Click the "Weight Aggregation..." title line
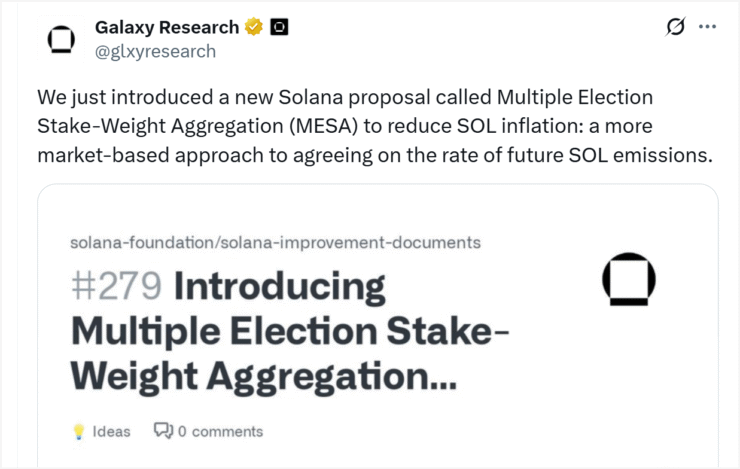This screenshot has width=740, height=469. click(x=264, y=377)
